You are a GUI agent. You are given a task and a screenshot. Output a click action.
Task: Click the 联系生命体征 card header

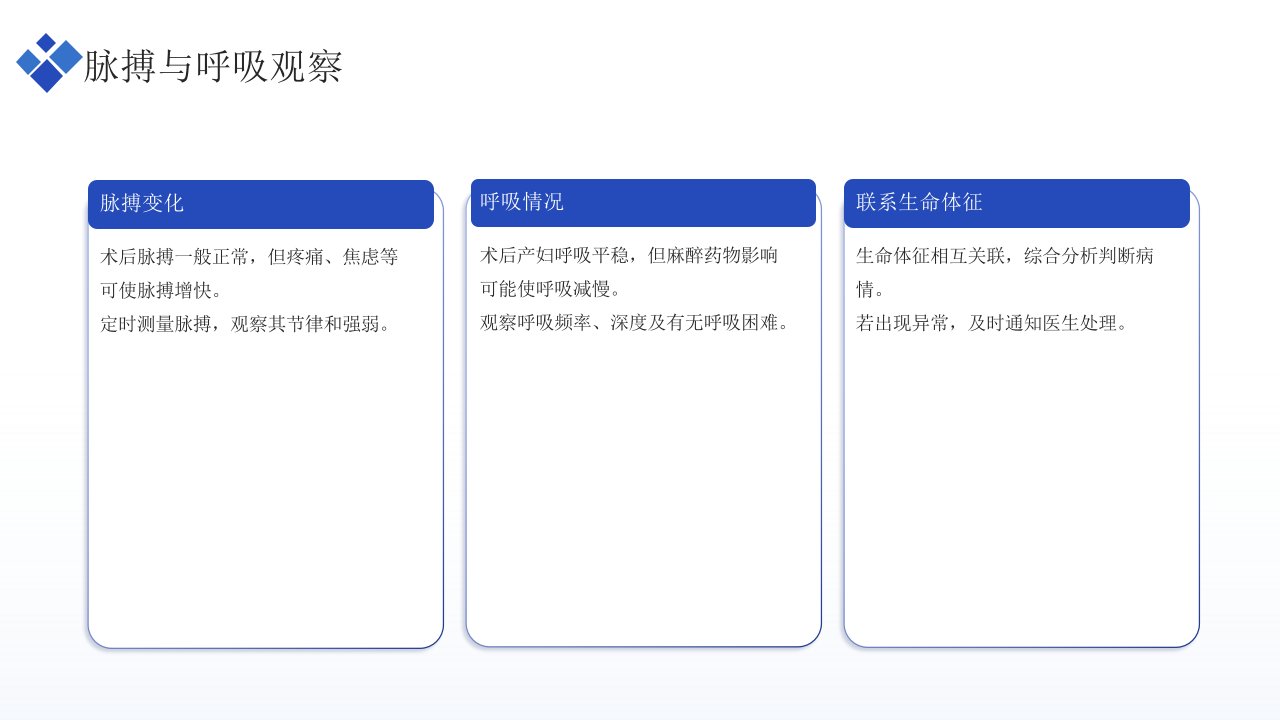point(1017,203)
